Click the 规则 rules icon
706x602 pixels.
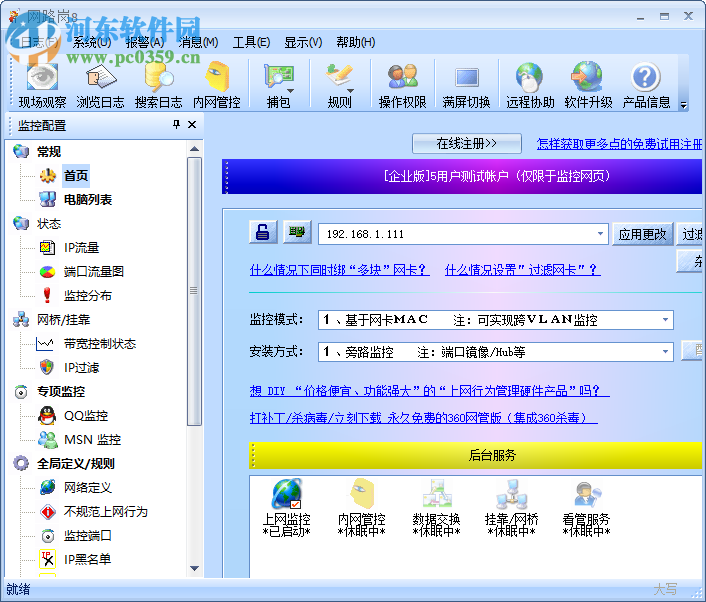click(339, 77)
